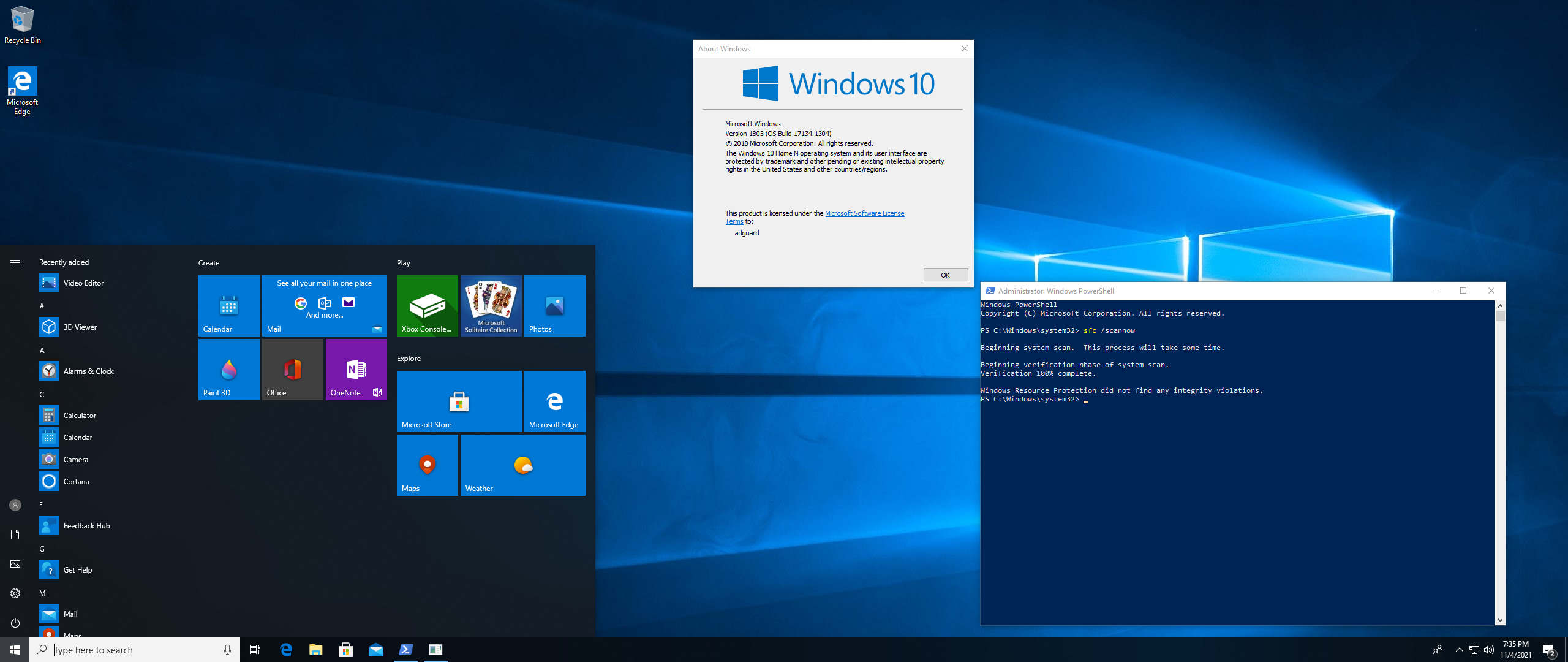Open the Paint 3D tile
Screen dimensions: 1568x662
229,370
